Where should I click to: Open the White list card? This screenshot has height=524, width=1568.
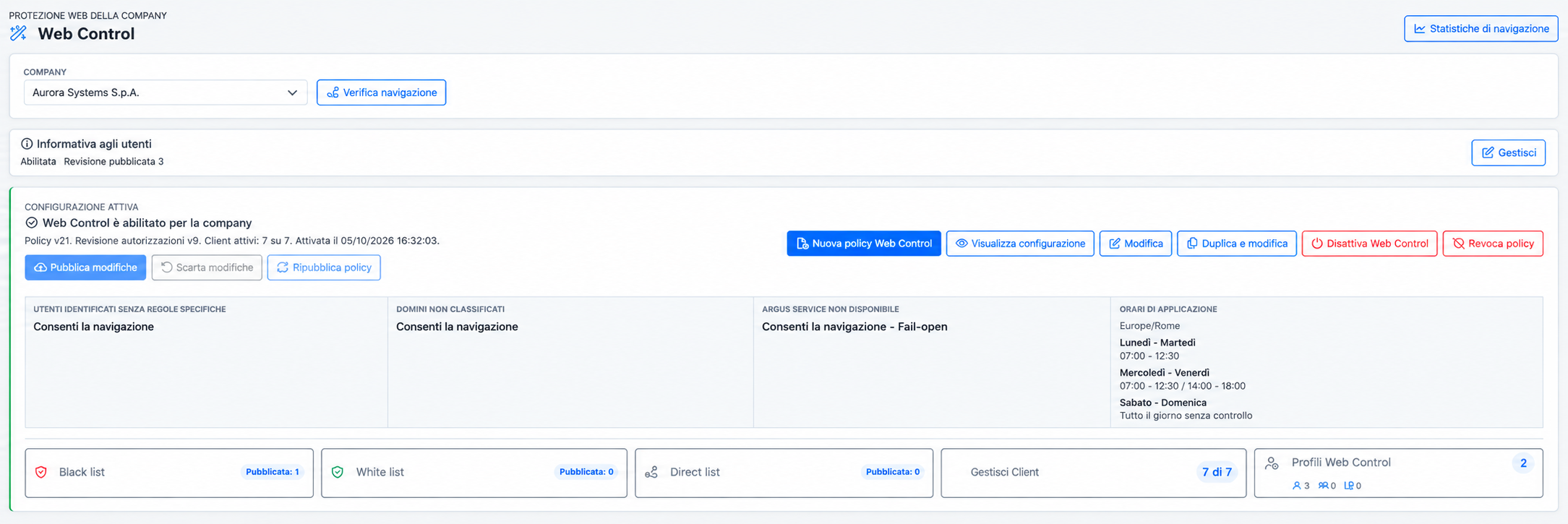tap(474, 473)
